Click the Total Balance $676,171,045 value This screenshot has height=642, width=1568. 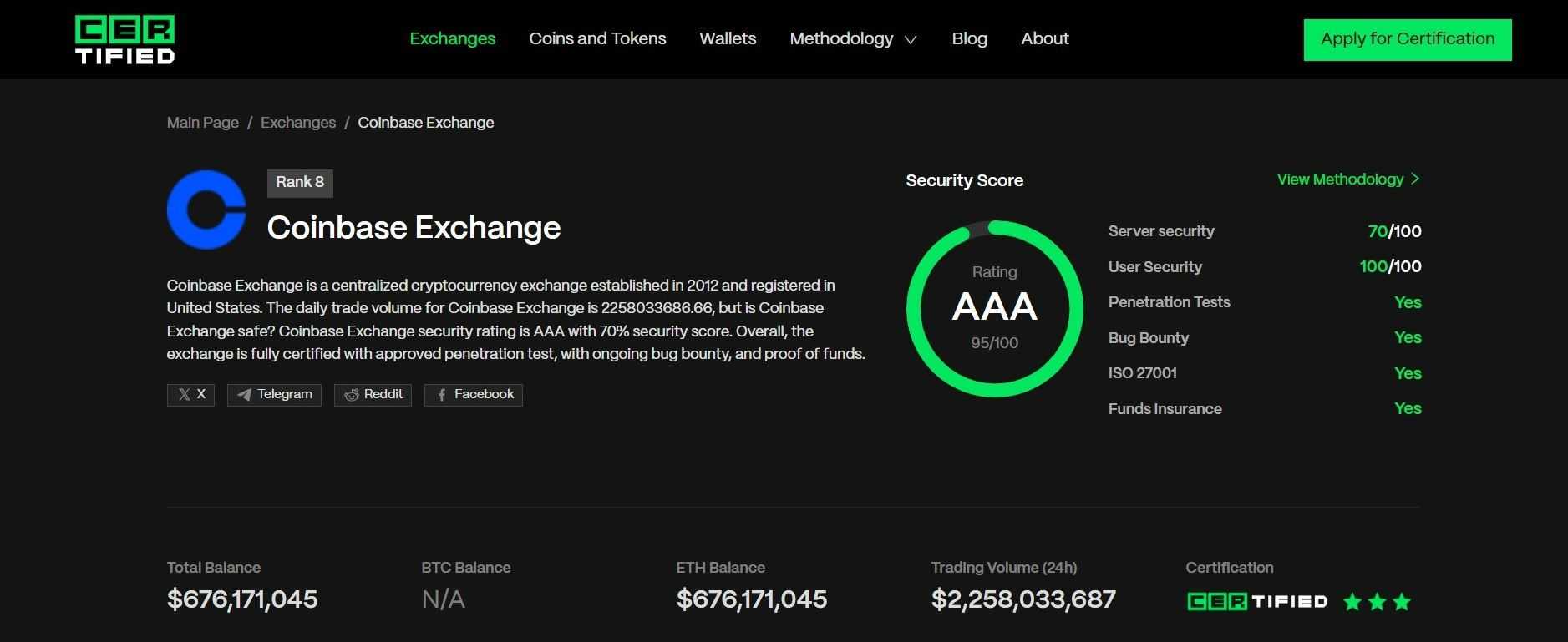coord(242,599)
